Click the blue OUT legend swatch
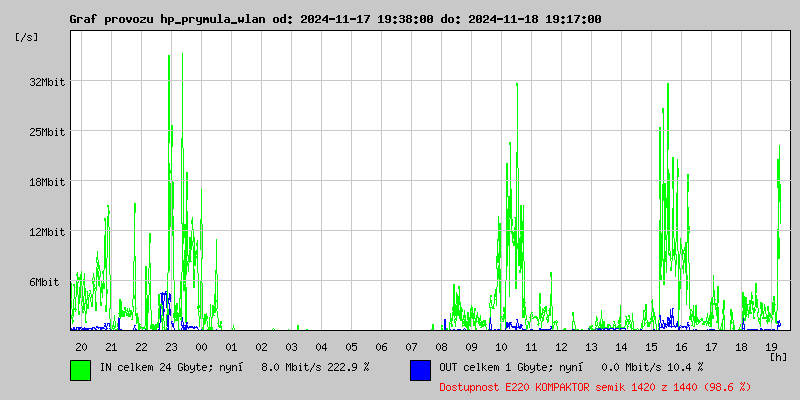 point(420,370)
